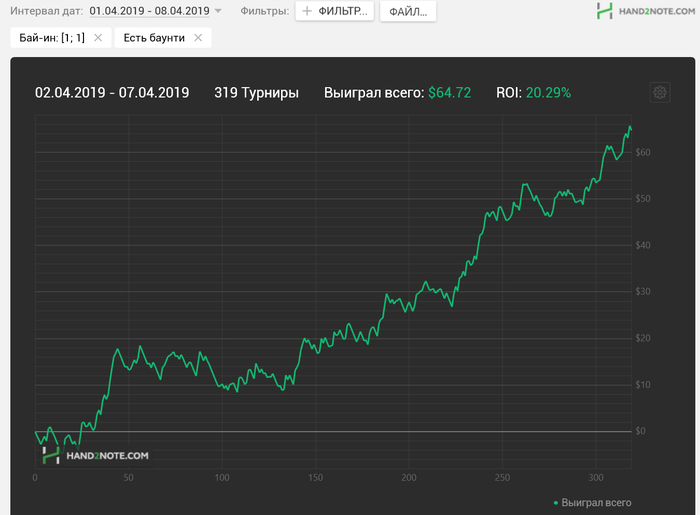Remove the Есть баунти filter
The image size is (700, 515).
tap(198, 38)
